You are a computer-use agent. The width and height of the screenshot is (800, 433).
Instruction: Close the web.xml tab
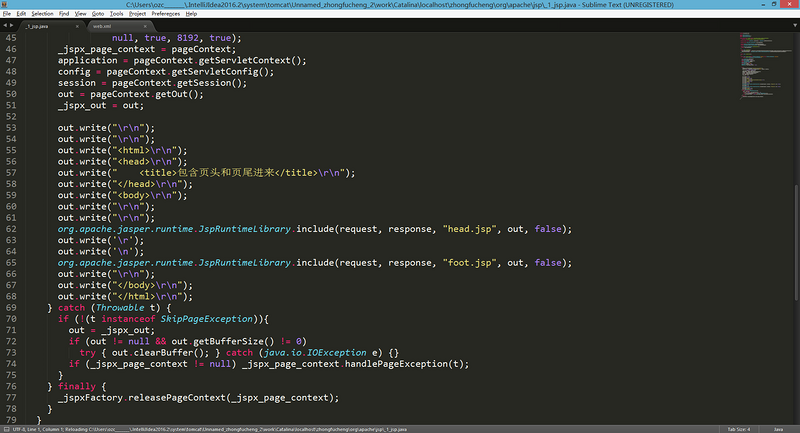145,26
